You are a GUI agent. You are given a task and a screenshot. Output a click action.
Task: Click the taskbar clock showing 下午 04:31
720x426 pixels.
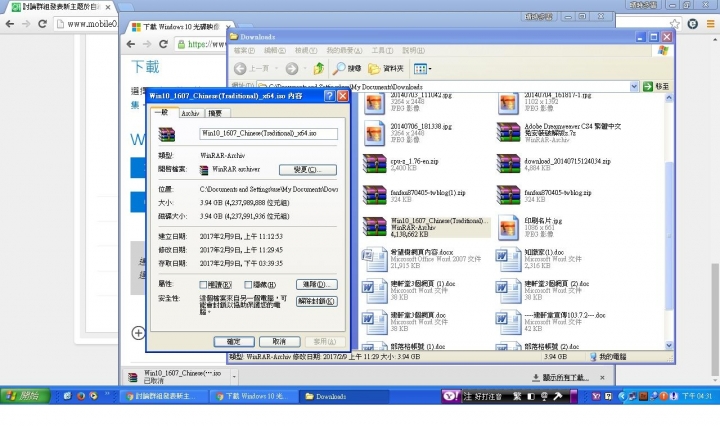[697, 396]
